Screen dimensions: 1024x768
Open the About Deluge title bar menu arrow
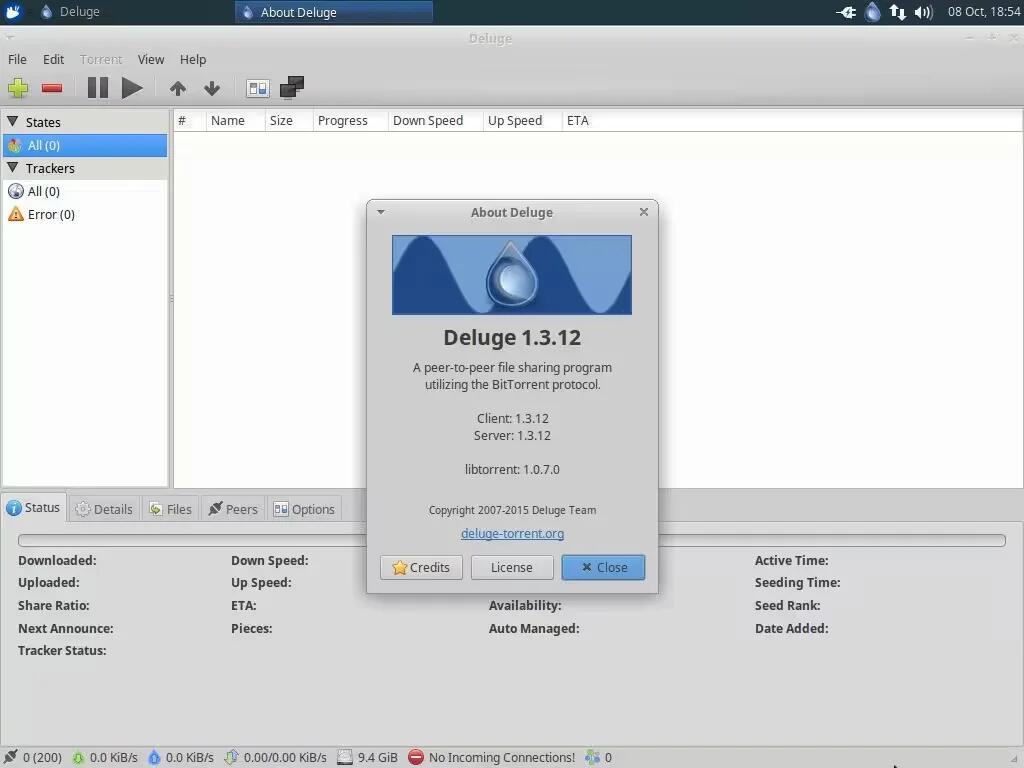381,212
